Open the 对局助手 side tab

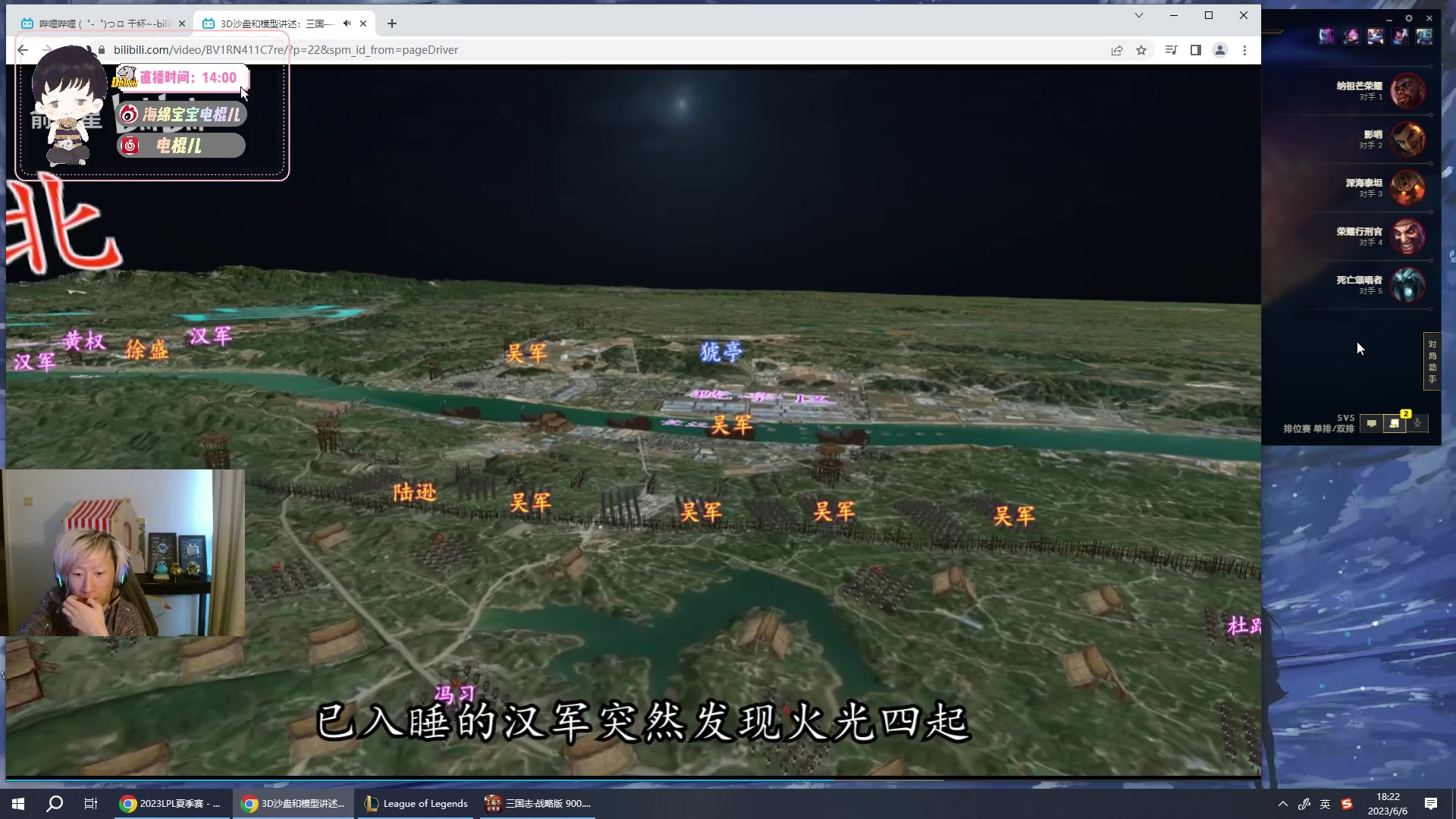tap(1432, 362)
